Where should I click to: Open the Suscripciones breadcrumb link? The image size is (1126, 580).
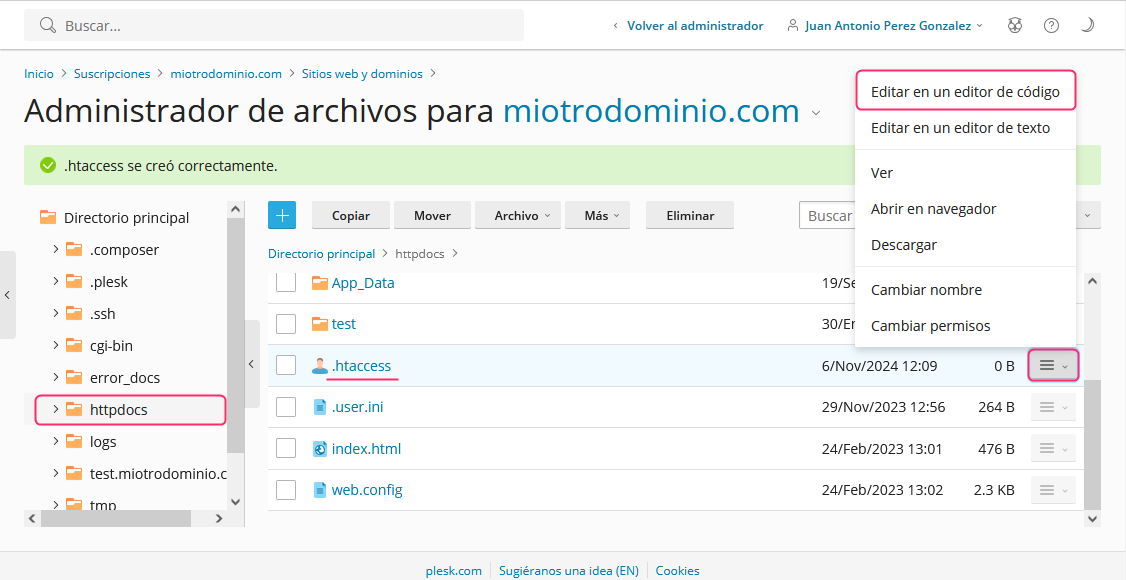pyautogui.click(x=112, y=74)
